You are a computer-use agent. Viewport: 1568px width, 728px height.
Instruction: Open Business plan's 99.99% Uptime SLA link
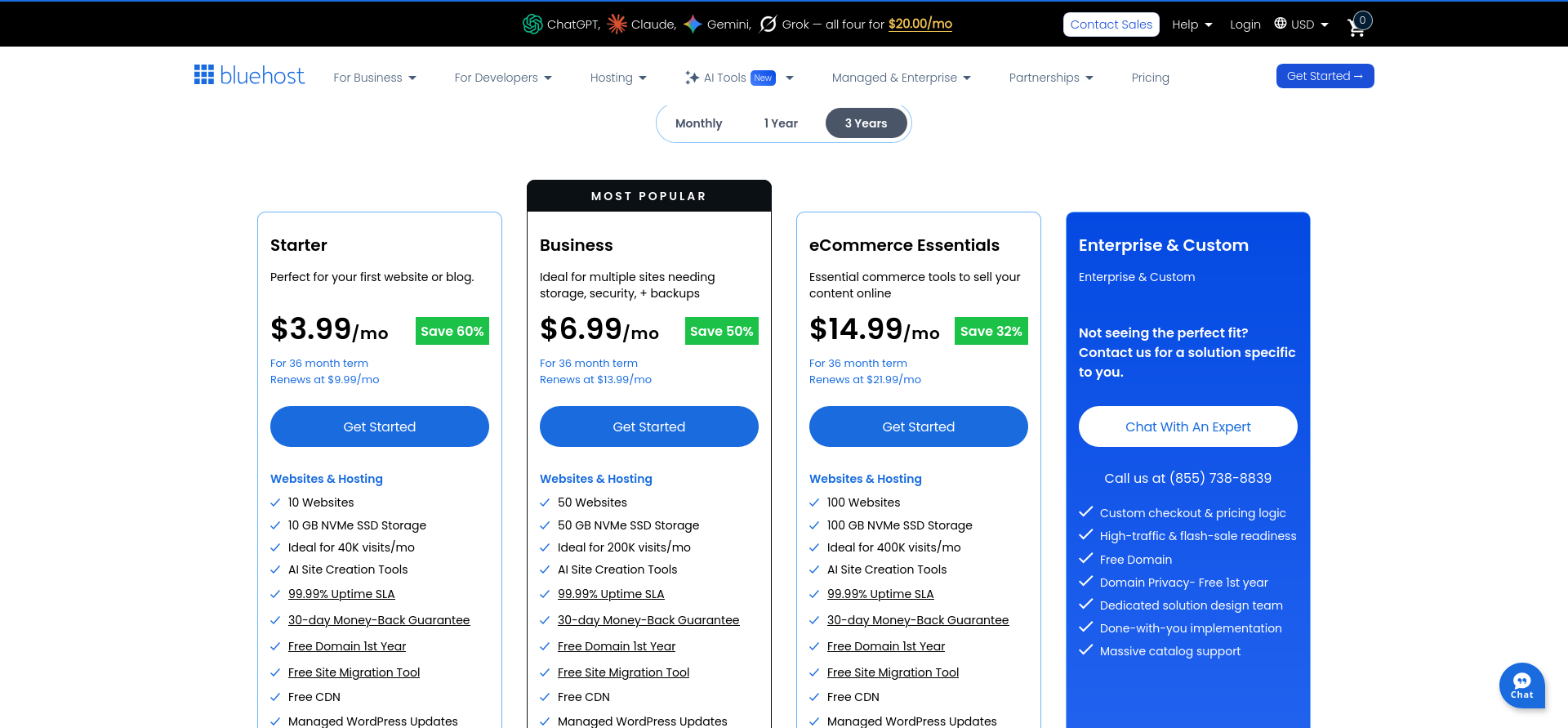611,594
